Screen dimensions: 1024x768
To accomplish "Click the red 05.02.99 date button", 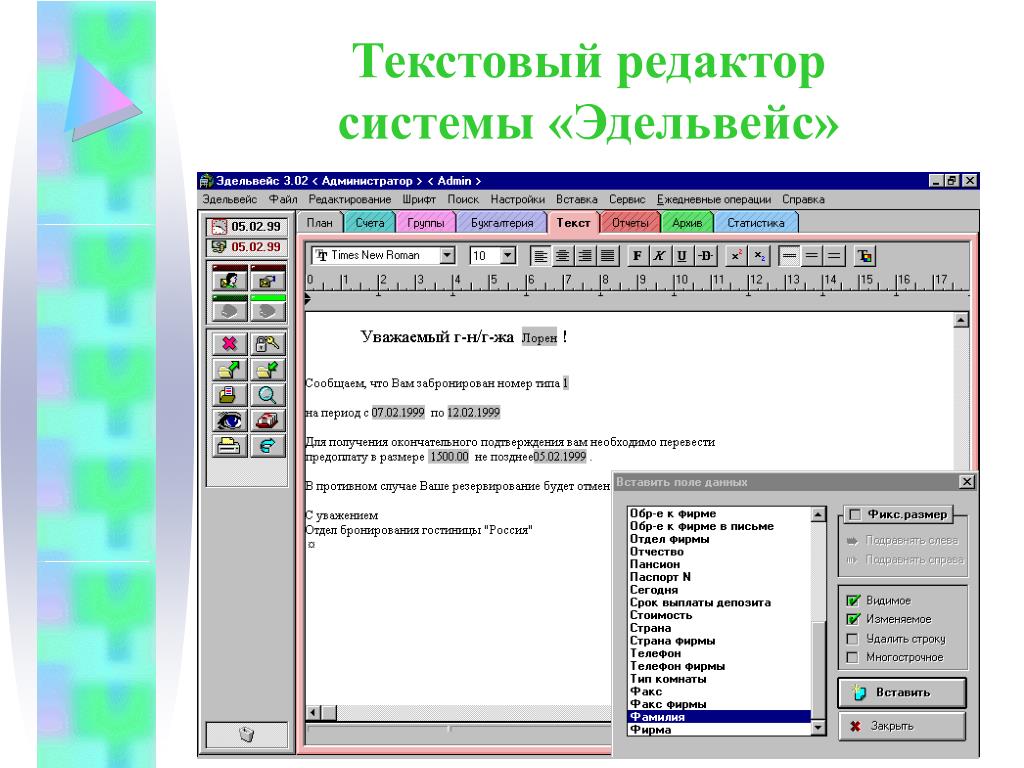I will (x=247, y=247).
